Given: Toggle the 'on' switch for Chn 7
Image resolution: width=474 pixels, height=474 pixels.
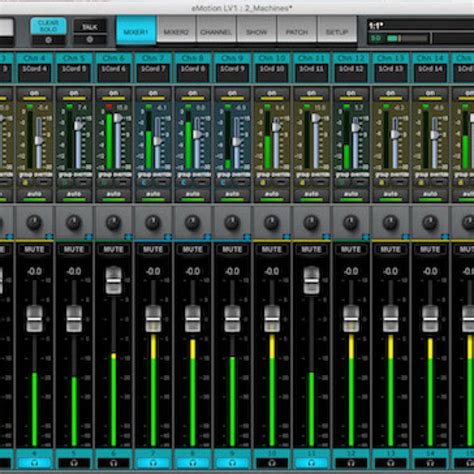Looking at the screenshot, I should [153, 94].
